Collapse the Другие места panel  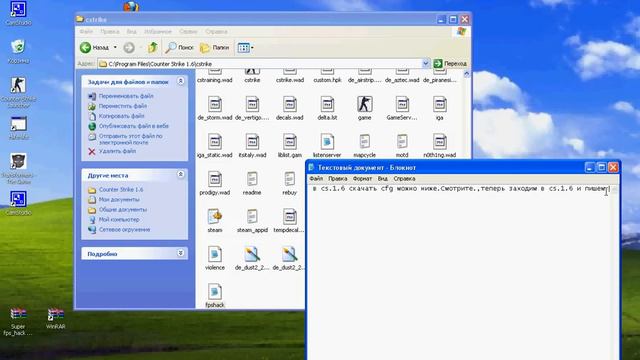[x=180, y=175]
